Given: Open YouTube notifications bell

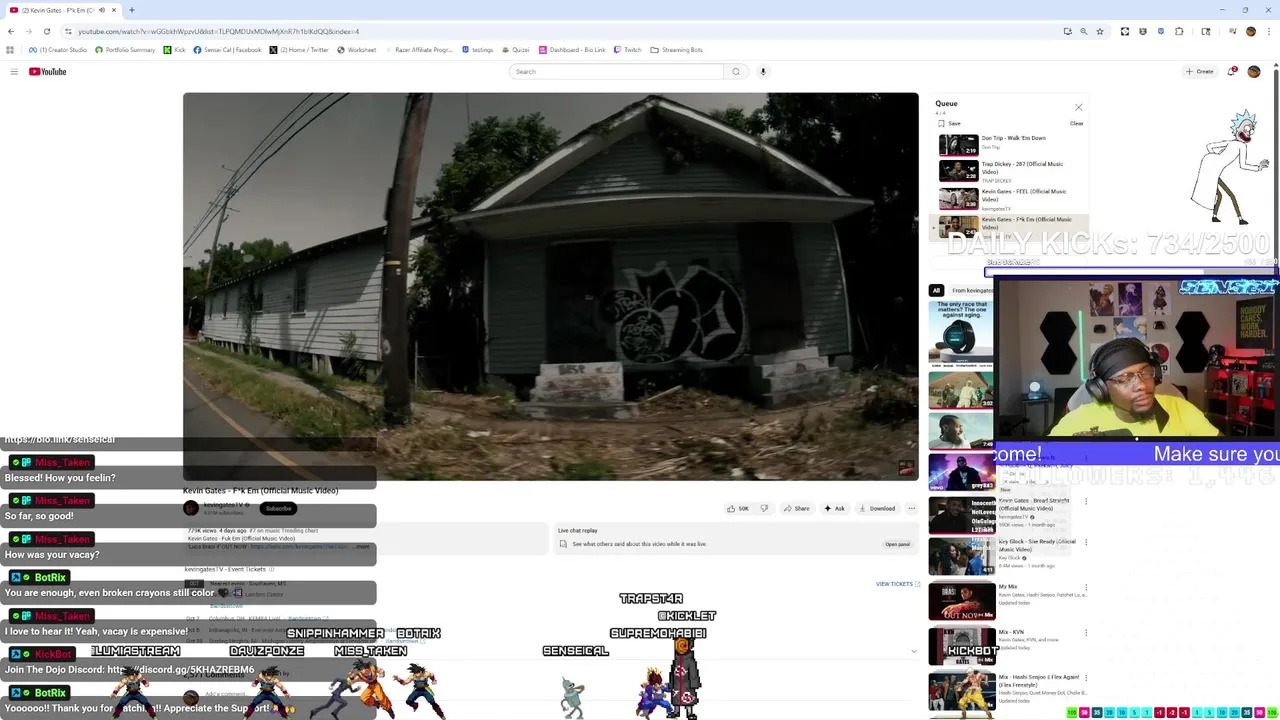Looking at the screenshot, I should tap(1232, 71).
